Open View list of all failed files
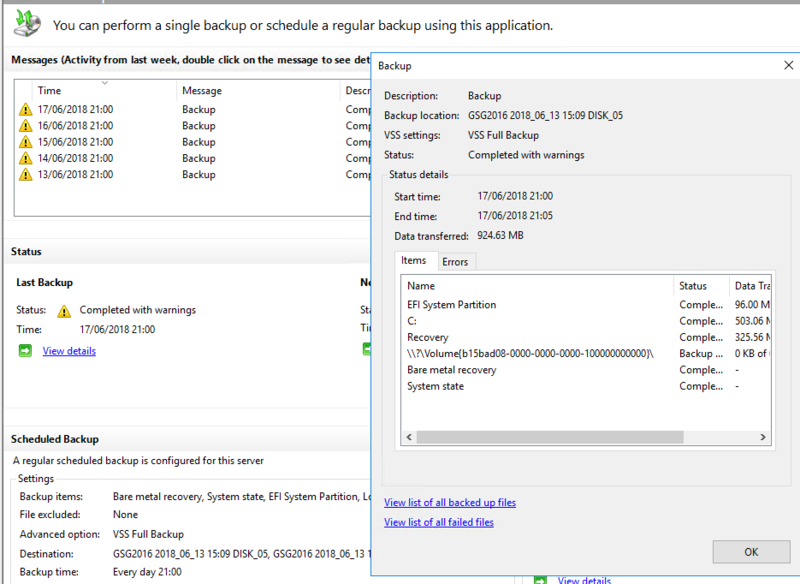Viewport: 800px width, 584px height. click(x=438, y=522)
